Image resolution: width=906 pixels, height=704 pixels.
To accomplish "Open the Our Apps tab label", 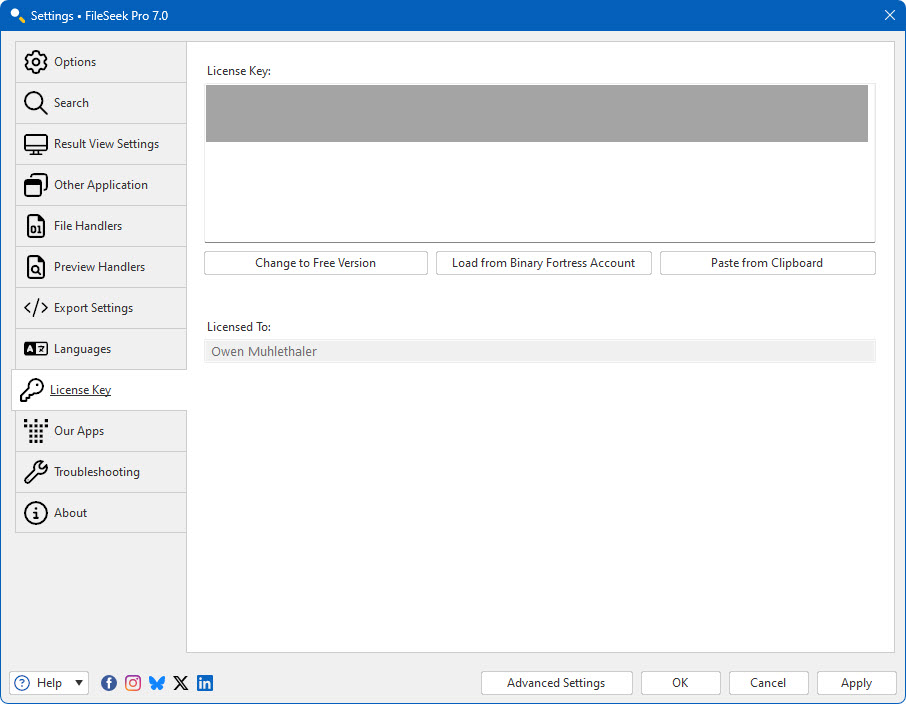I will [79, 431].
